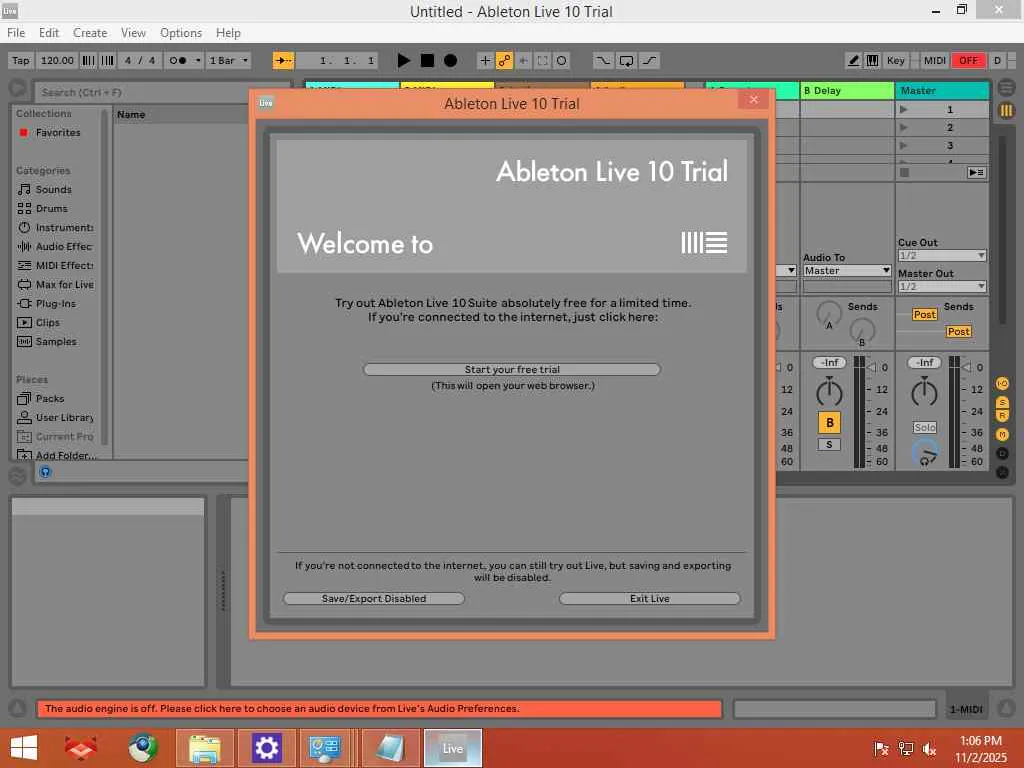
Task: Select Plug-Ins in the browser categories
Action: point(56,304)
